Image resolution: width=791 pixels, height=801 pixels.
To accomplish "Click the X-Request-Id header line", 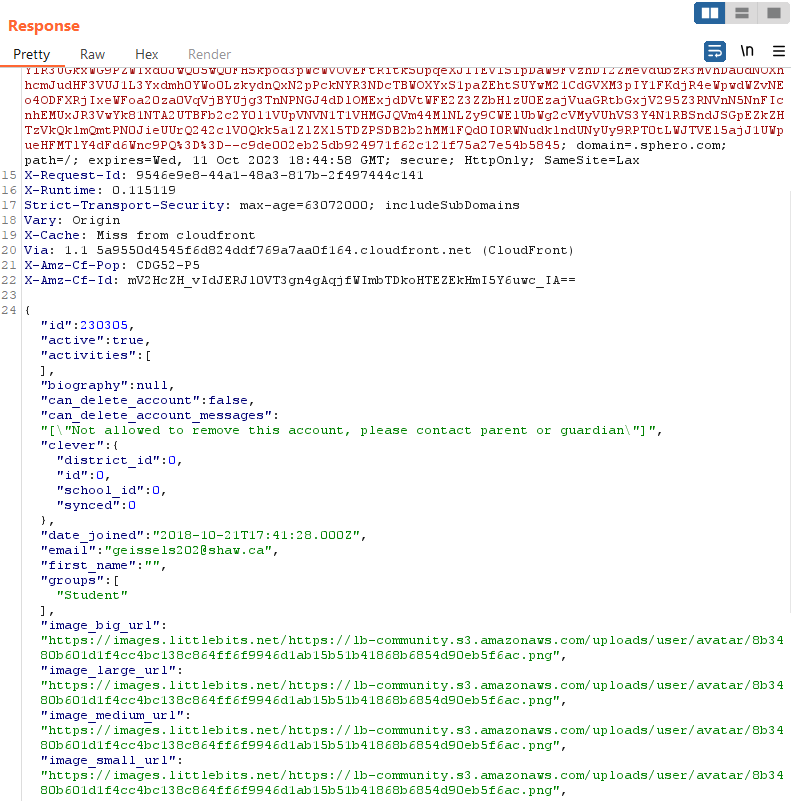I will pyautogui.click(x=224, y=175).
